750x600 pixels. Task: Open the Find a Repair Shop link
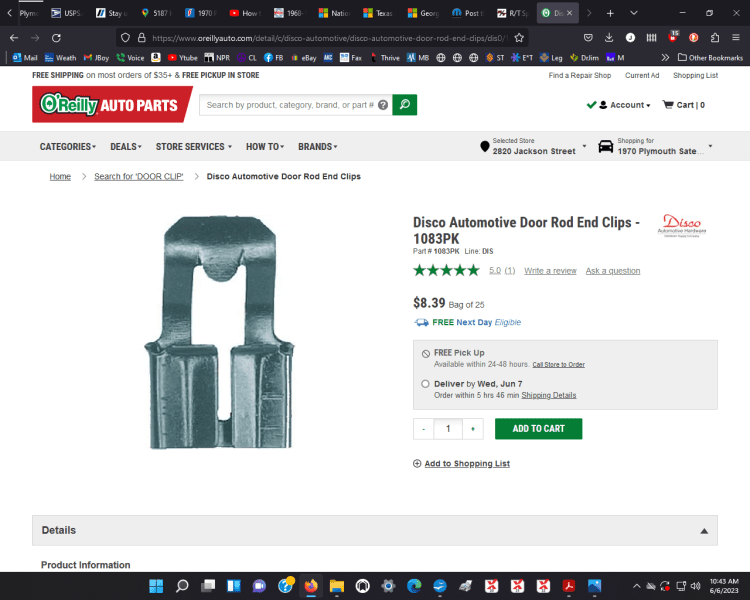(580, 75)
